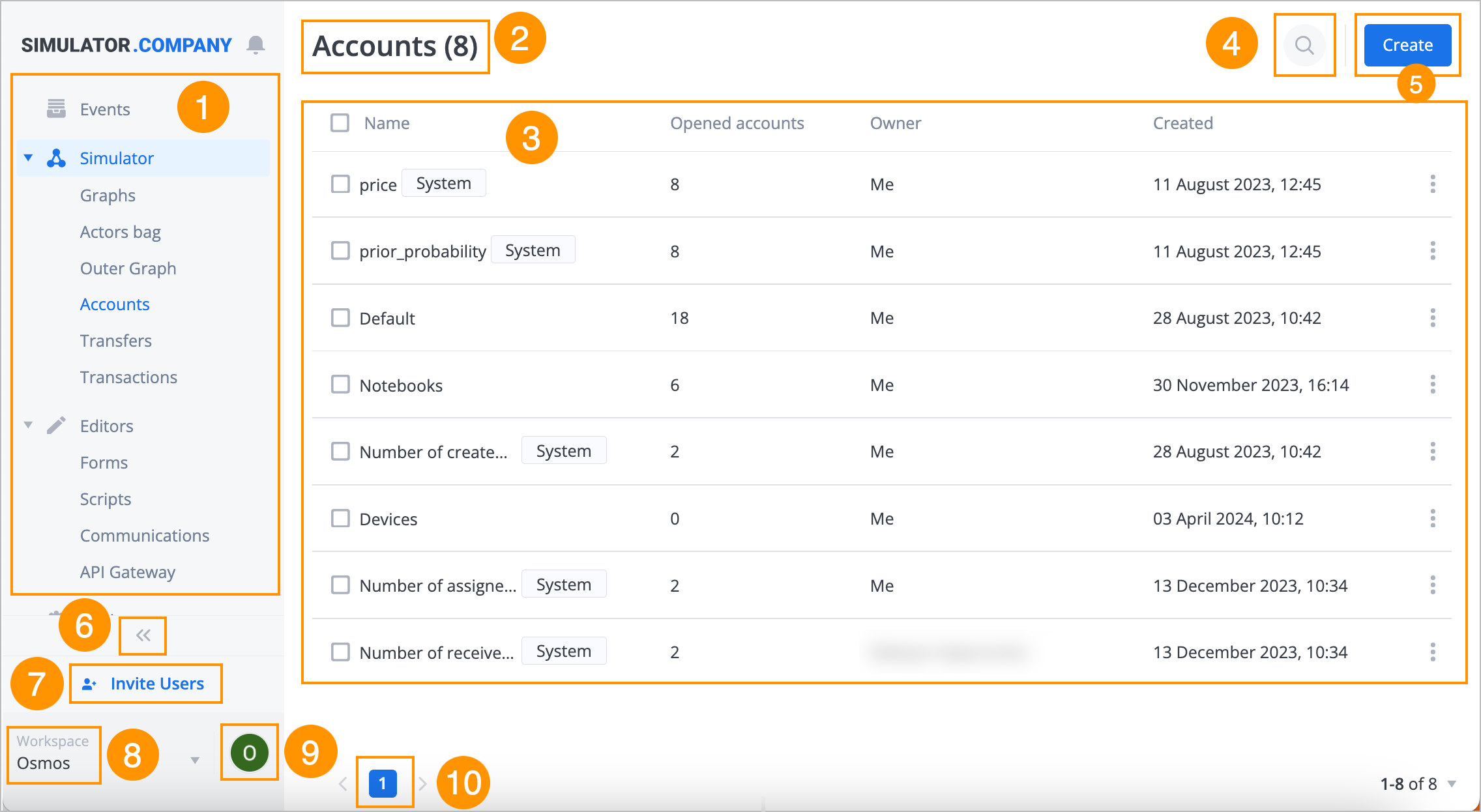Click opened accounts value 18
The height and width of the screenshot is (812, 1481).
coord(679,318)
